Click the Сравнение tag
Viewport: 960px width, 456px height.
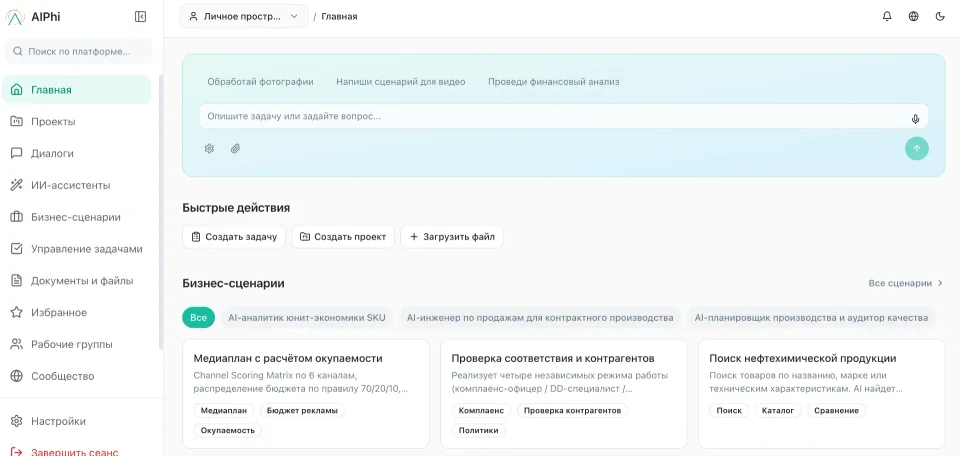coord(836,411)
